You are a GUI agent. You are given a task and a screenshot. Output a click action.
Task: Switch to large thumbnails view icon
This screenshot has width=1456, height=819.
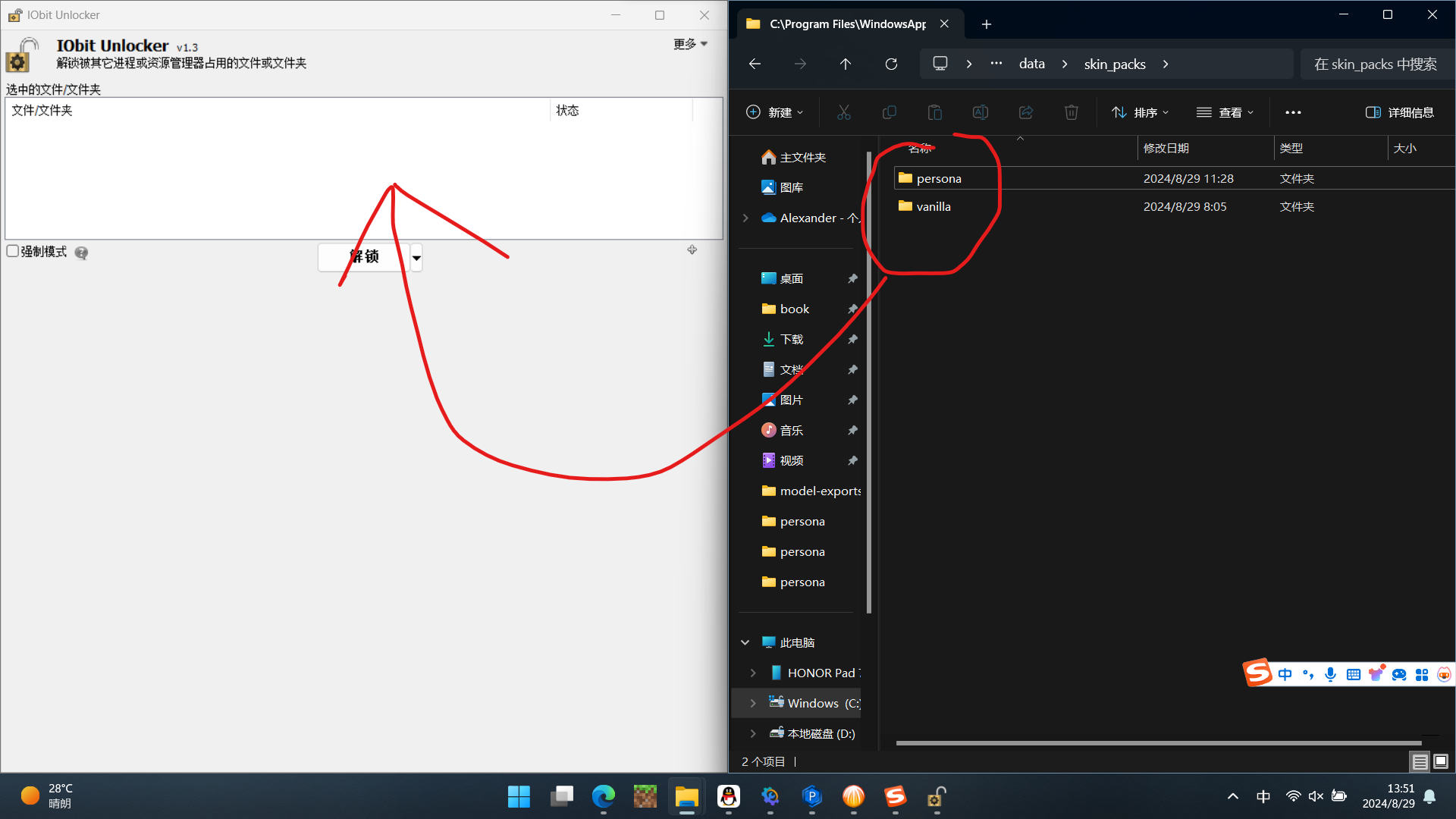click(1440, 761)
